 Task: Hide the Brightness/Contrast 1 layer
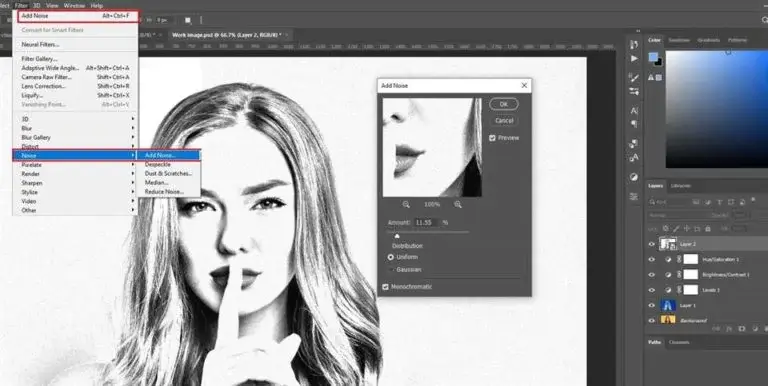pos(651,274)
